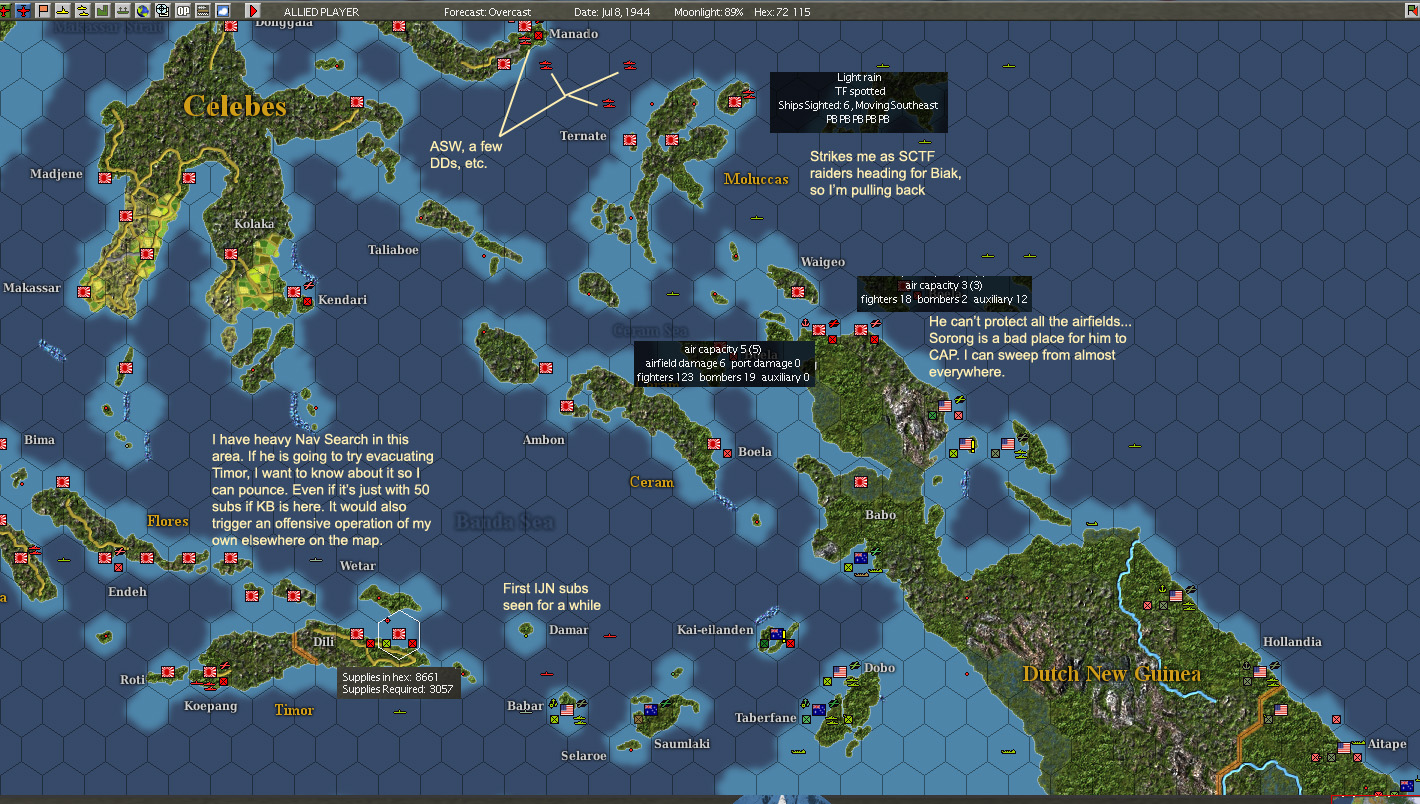Viewport: 1420px width, 804px height.
Task: Select the Japanese base flag at Kendari
Action: (294, 292)
